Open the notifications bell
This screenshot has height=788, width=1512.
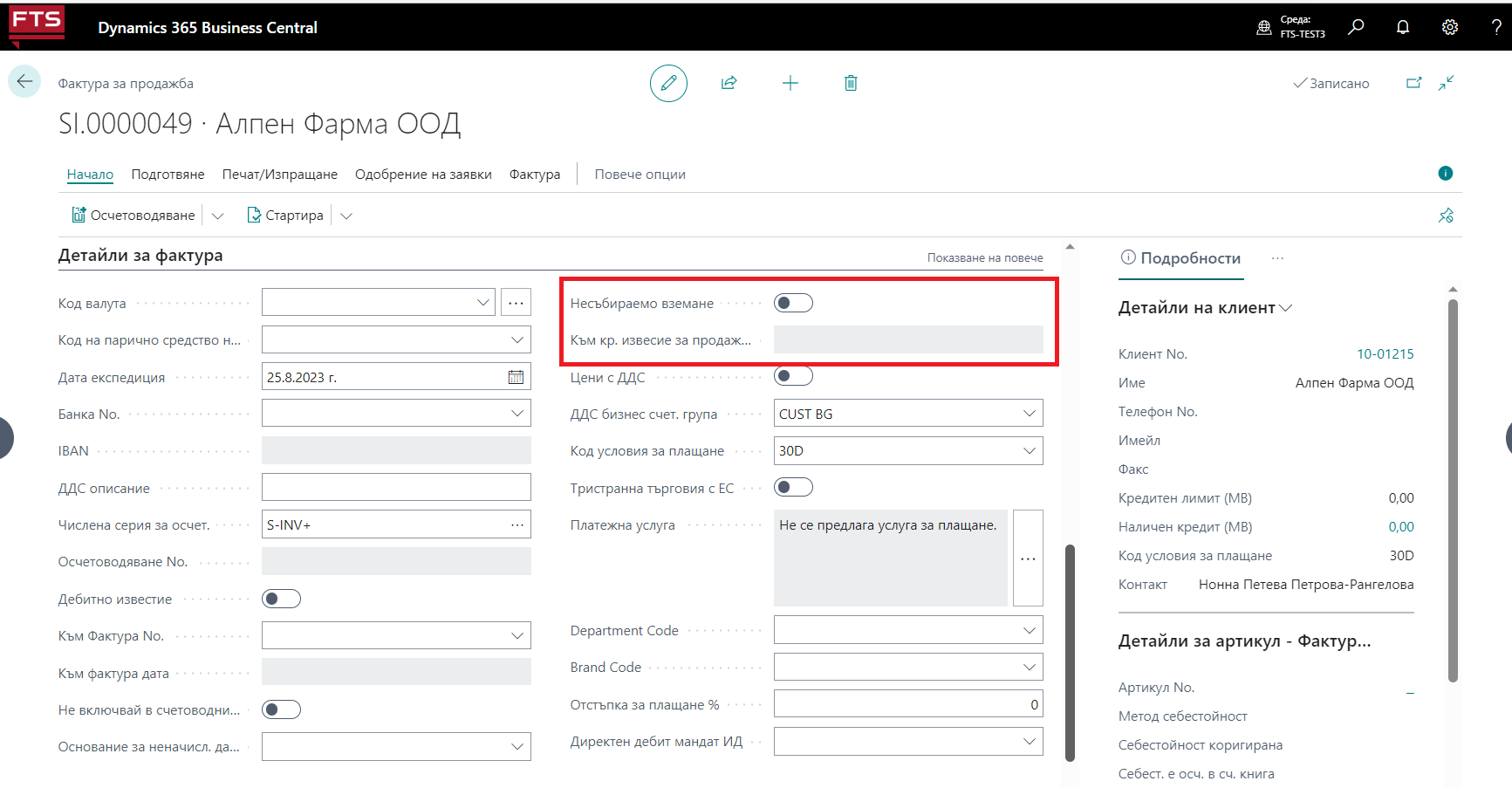click(x=1403, y=27)
